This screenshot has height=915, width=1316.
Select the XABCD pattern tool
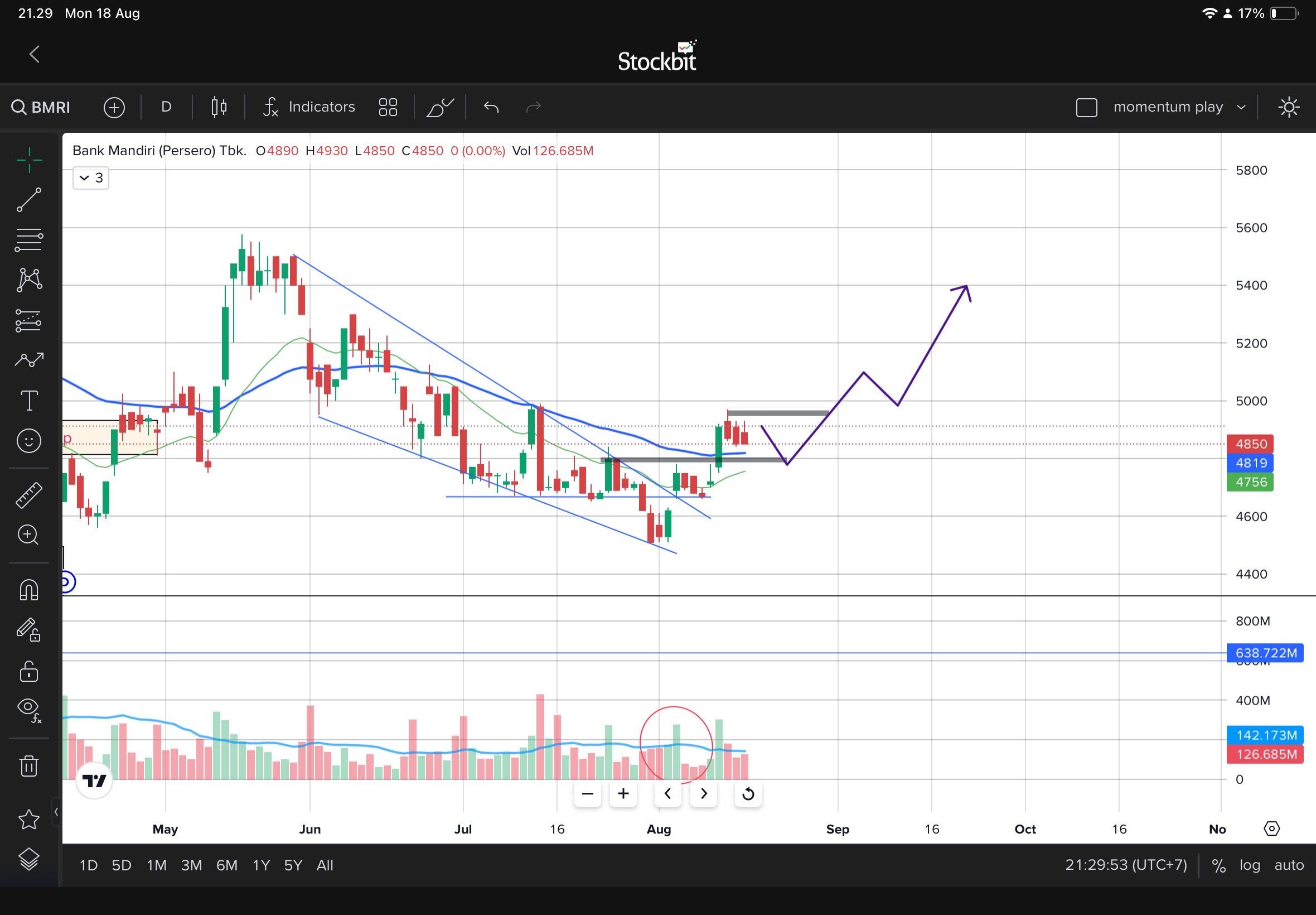(x=28, y=280)
